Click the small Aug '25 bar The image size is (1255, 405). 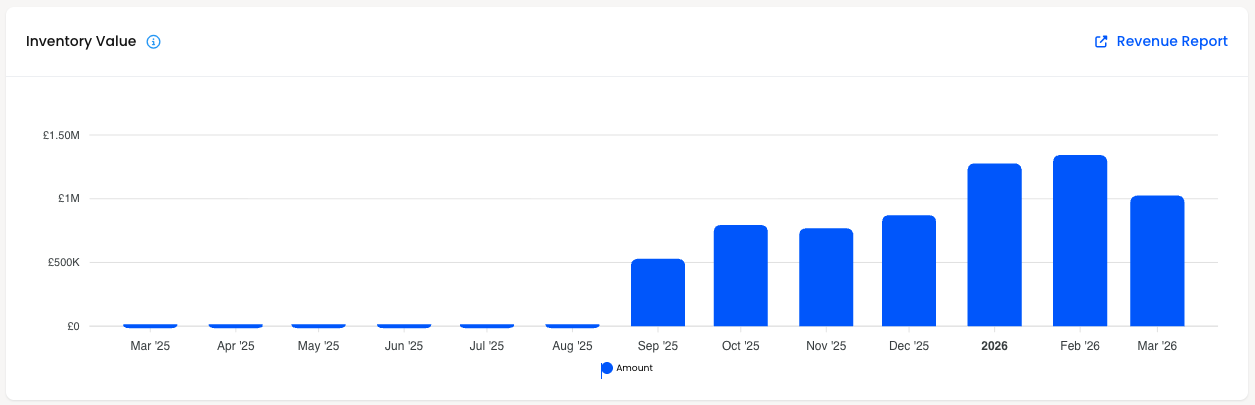pyautogui.click(x=572, y=325)
